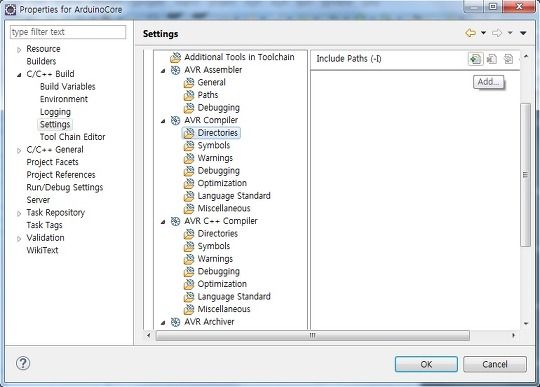Open Build Variables page
The image size is (540, 387).
(68, 86)
